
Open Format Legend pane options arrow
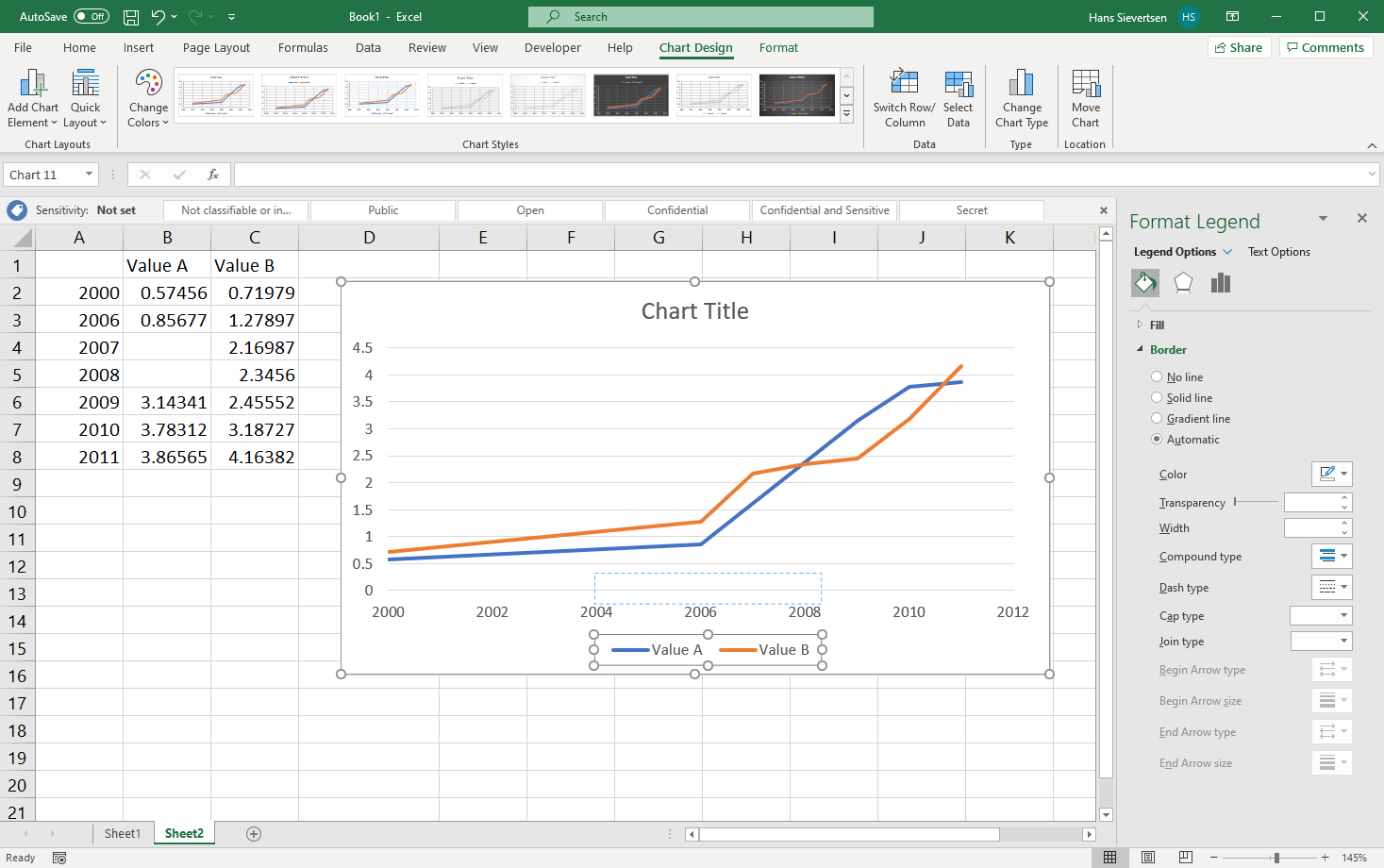tap(1323, 218)
